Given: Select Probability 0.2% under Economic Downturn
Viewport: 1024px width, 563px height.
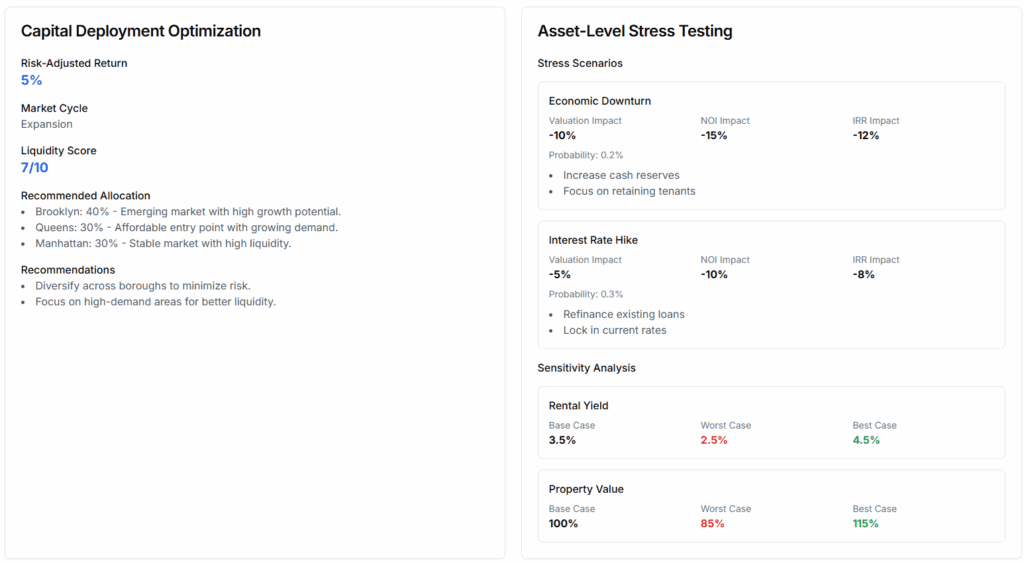Looking at the screenshot, I should [x=586, y=155].
